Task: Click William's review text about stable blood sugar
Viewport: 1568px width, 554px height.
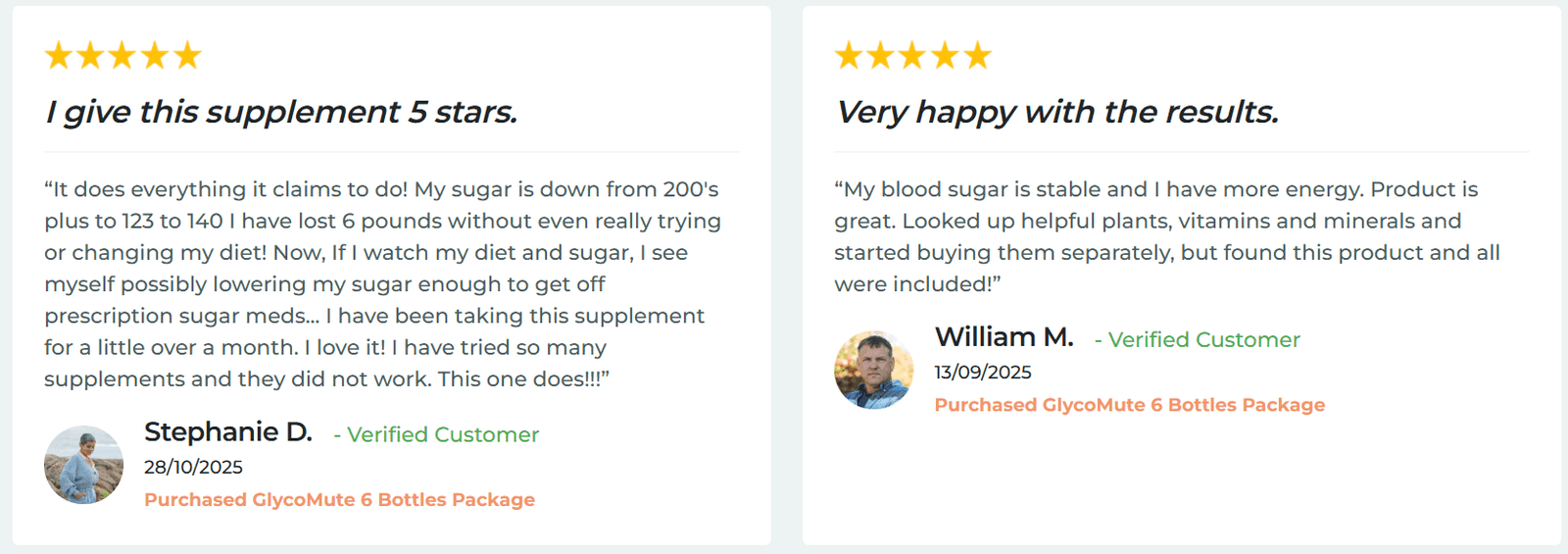Action: click(x=1166, y=236)
